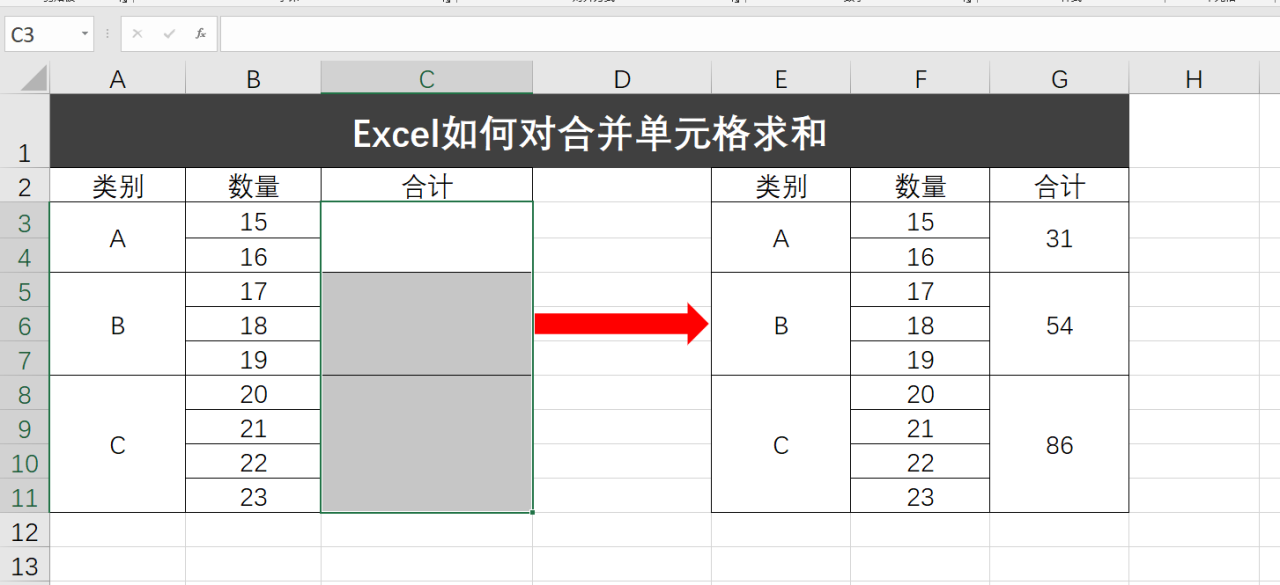The width and height of the screenshot is (1280, 585).
Task: Click the Insert Function fx icon
Action: pos(200,34)
